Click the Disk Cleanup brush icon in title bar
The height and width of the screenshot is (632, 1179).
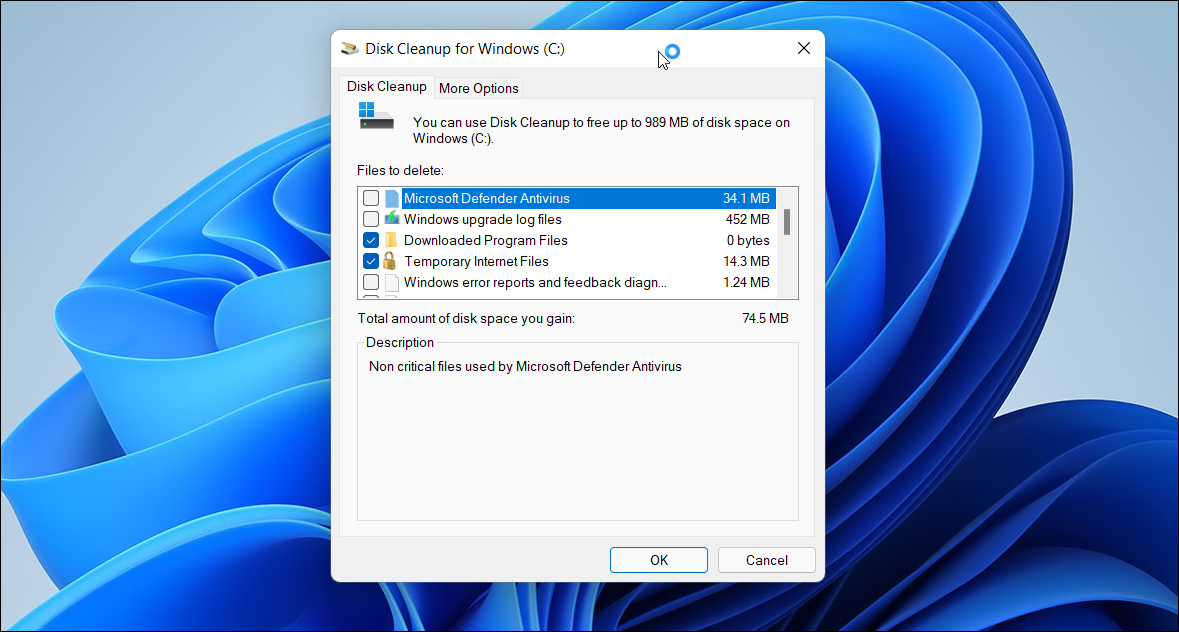coord(349,48)
